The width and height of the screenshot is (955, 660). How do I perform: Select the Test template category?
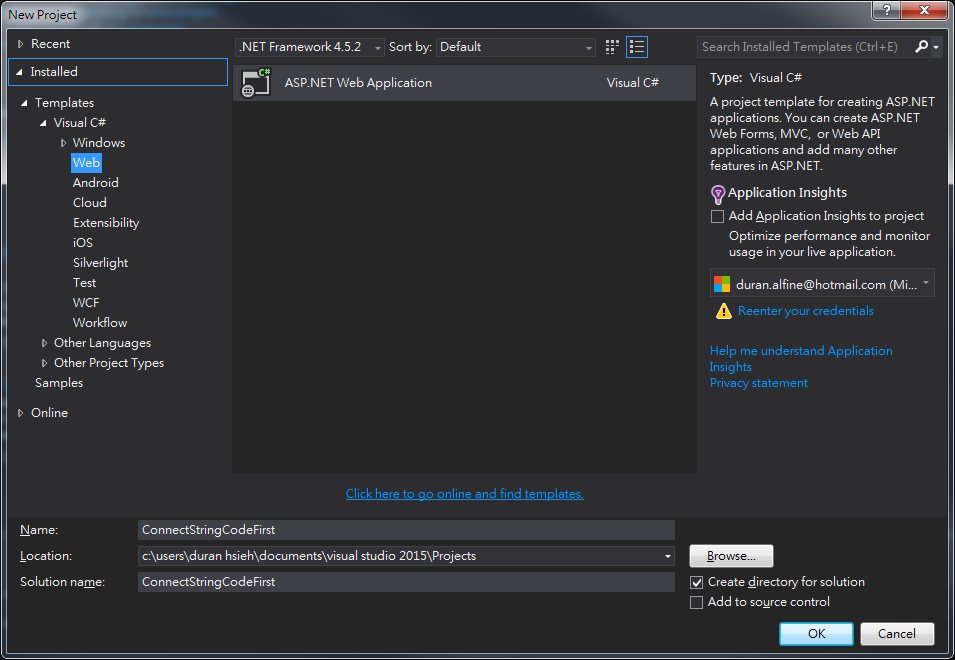pyautogui.click(x=84, y=283)
